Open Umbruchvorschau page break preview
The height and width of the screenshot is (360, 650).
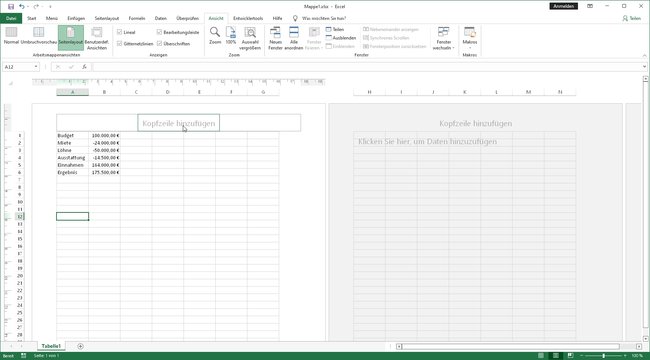39,36
